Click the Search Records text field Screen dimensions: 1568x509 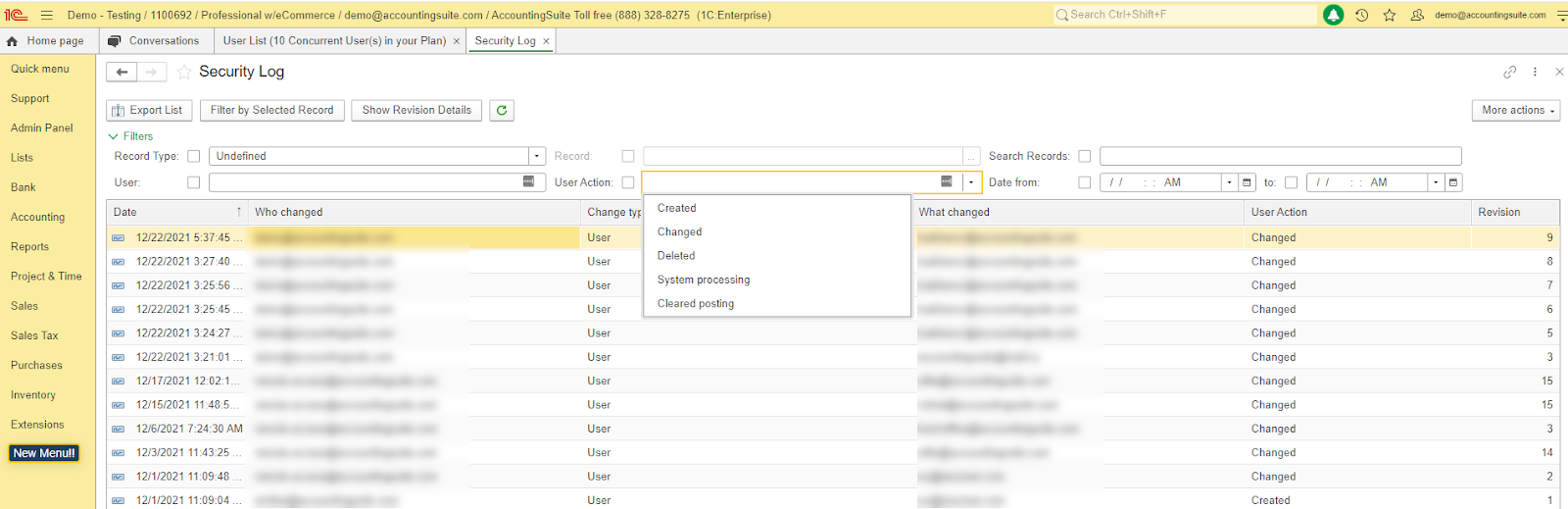pyautogui.click(x=1280, y=156)
